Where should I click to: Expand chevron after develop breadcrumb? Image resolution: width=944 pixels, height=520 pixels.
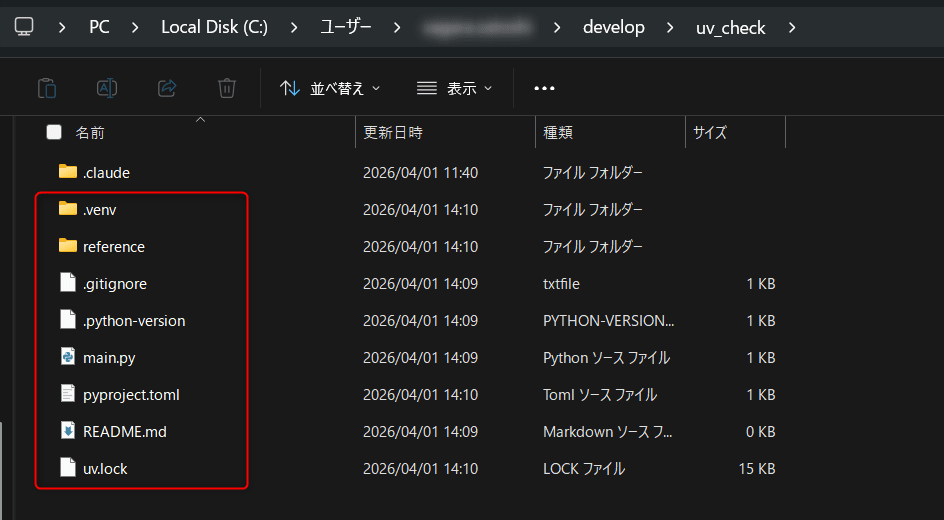[x=670, y=28]
